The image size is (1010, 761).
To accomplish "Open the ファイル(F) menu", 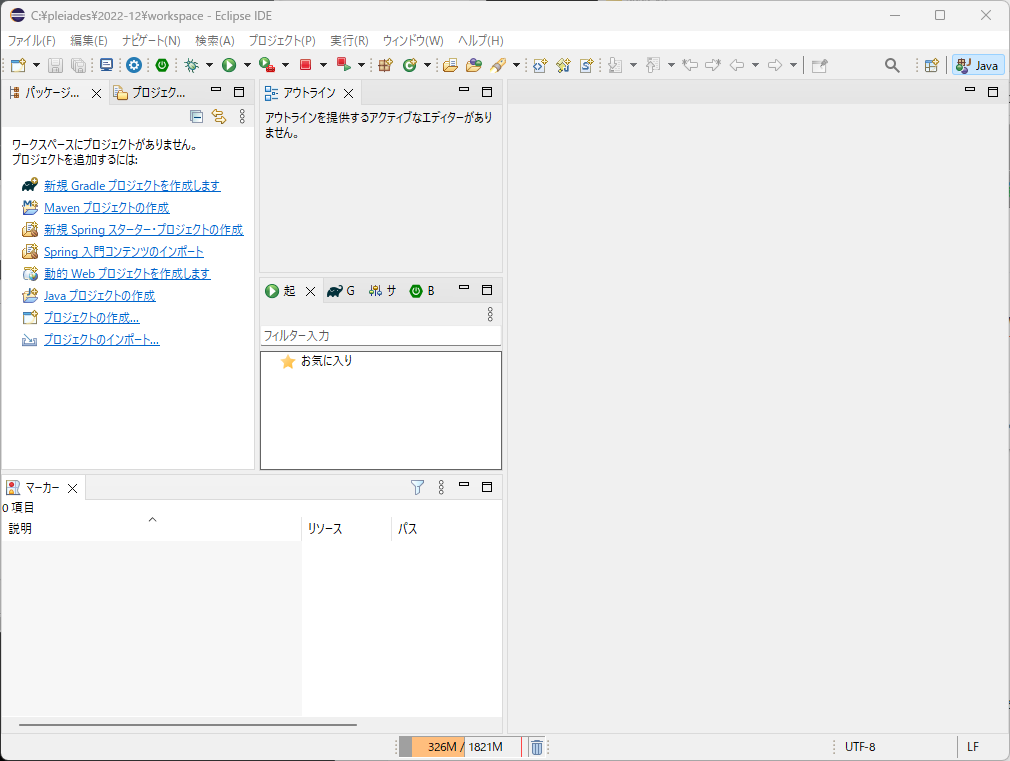I will tap(31, 41).
